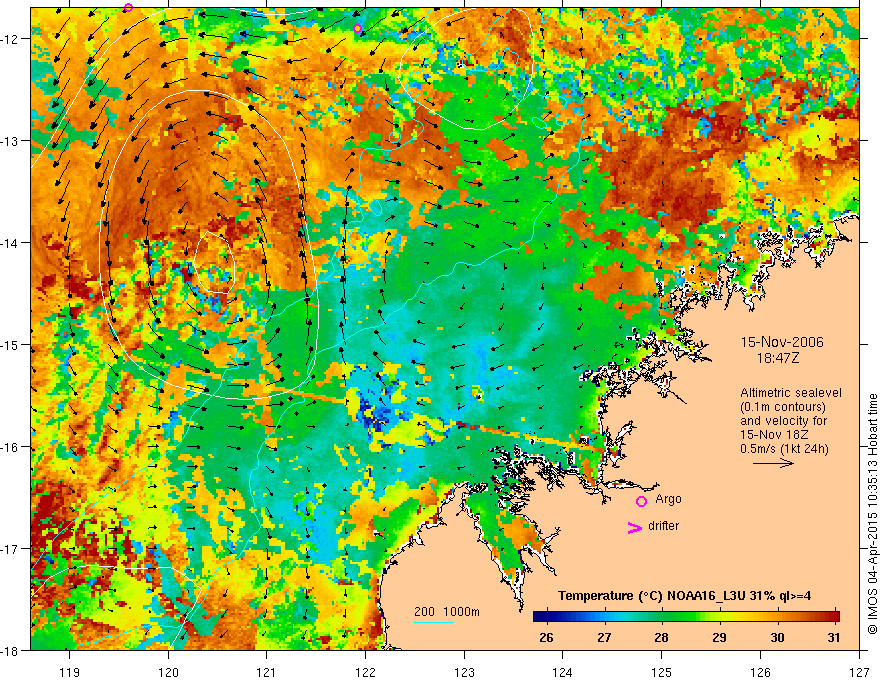Click the temperature color bar

pyautogui.click(x=686, y=617)
